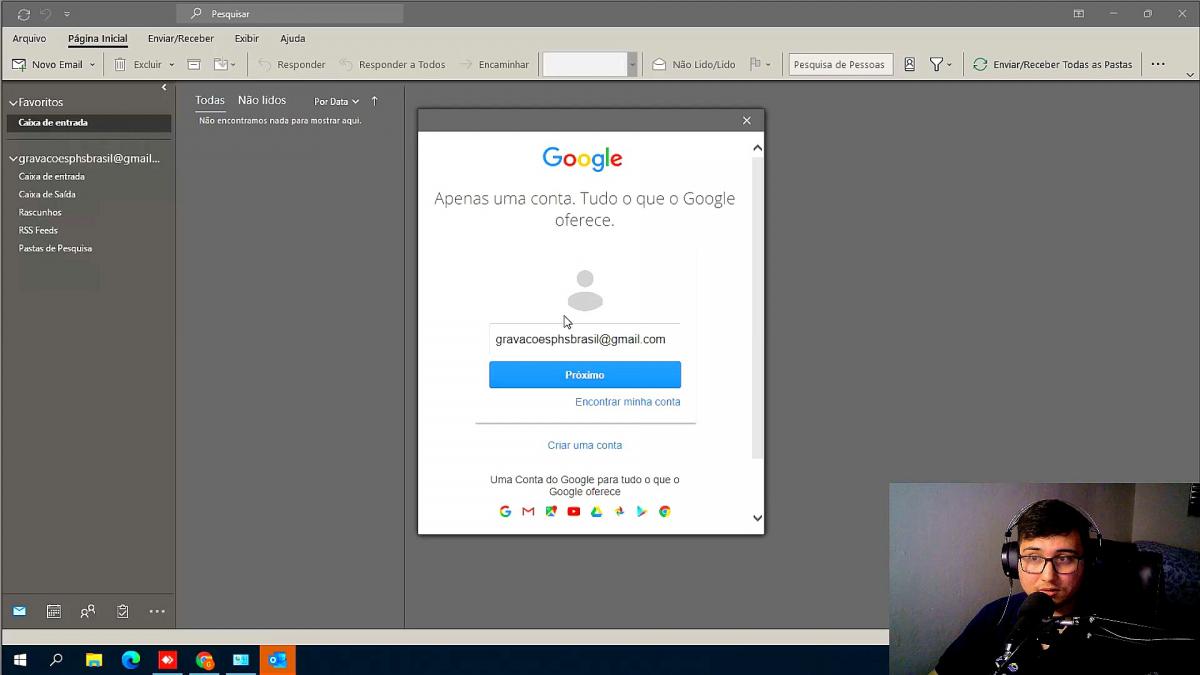
Task: Open the Enviar/Receber tab
Action: pyautogui.click(x=180, y=38)
